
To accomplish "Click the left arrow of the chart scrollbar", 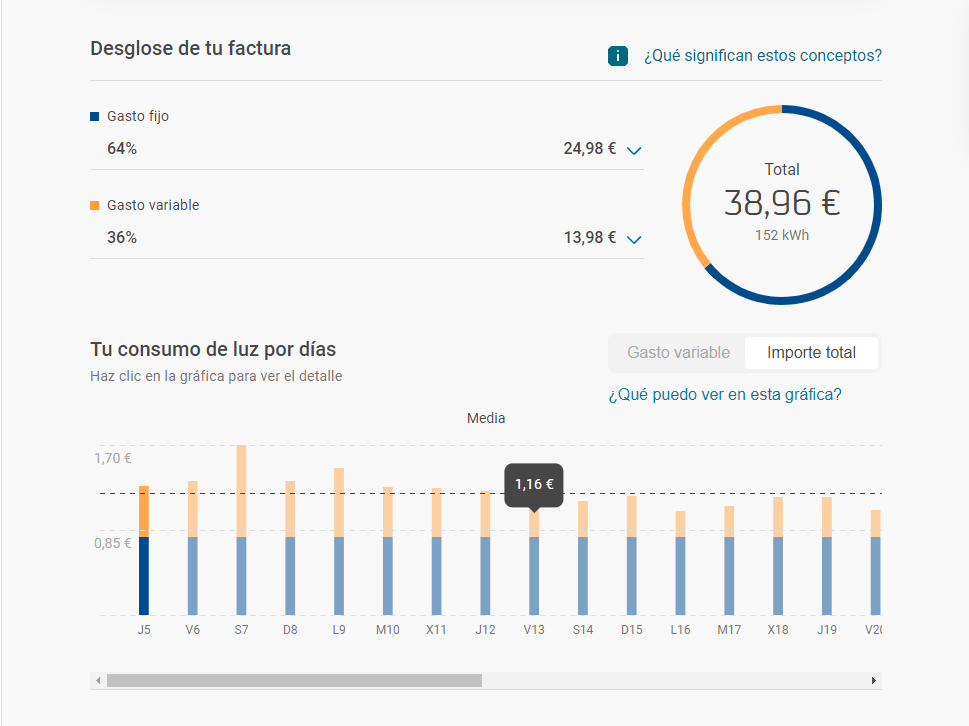I will pyautogui.click(x=97, y=679).
